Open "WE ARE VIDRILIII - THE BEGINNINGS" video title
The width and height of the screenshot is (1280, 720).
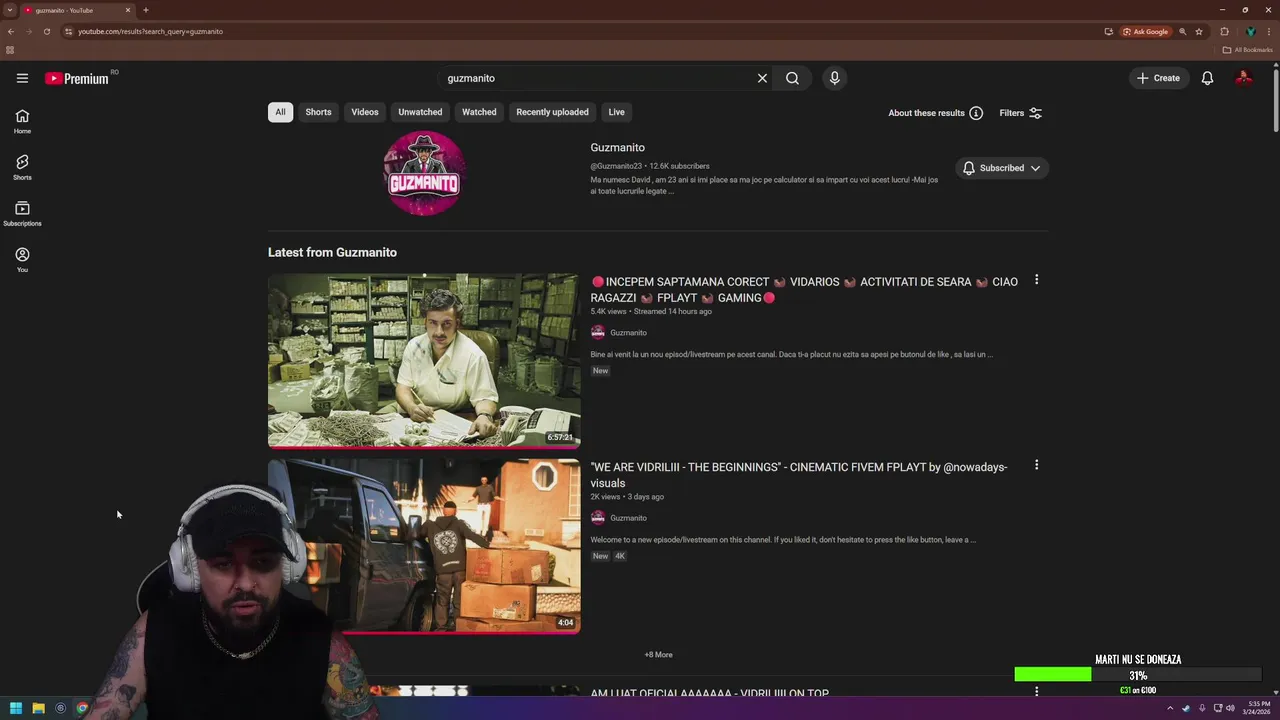pos(798,475)
